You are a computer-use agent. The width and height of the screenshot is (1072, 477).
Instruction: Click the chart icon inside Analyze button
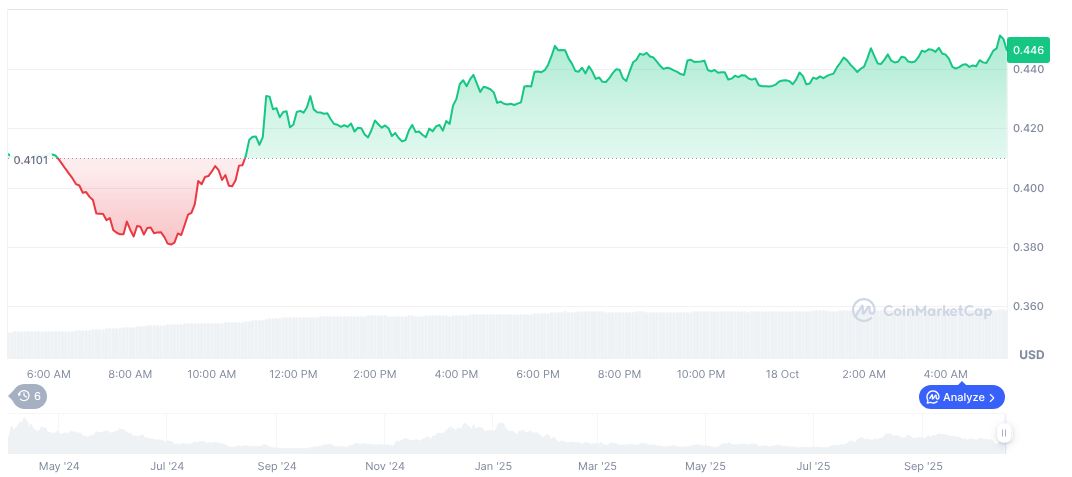(932, 397)
